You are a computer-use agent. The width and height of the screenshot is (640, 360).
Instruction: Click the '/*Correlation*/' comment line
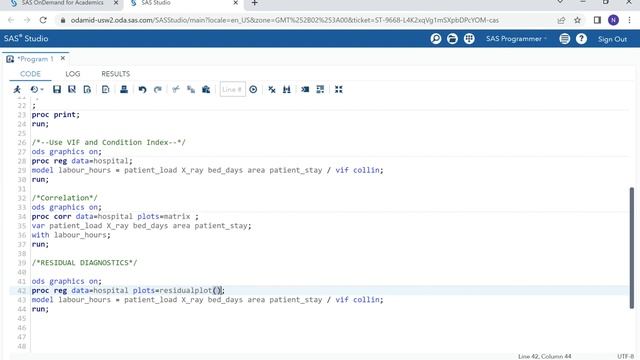64,198
